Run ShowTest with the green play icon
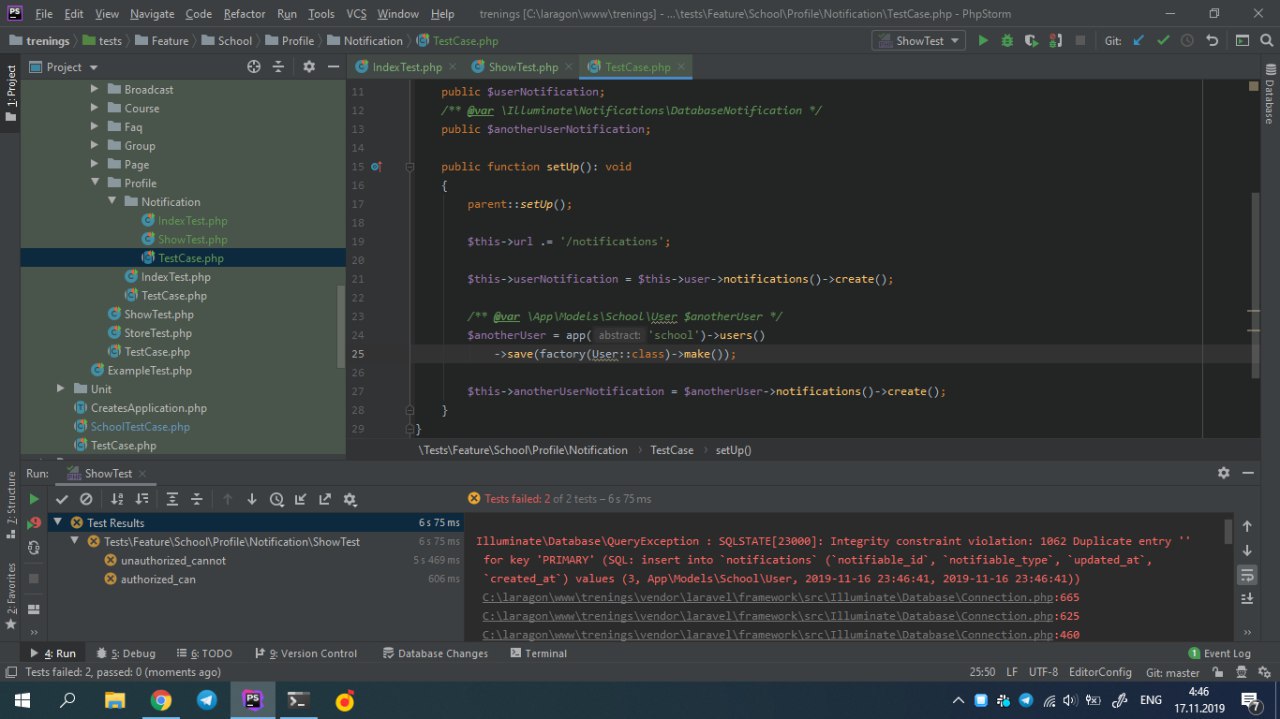1280x719 pixels. [x=983, y=41]
